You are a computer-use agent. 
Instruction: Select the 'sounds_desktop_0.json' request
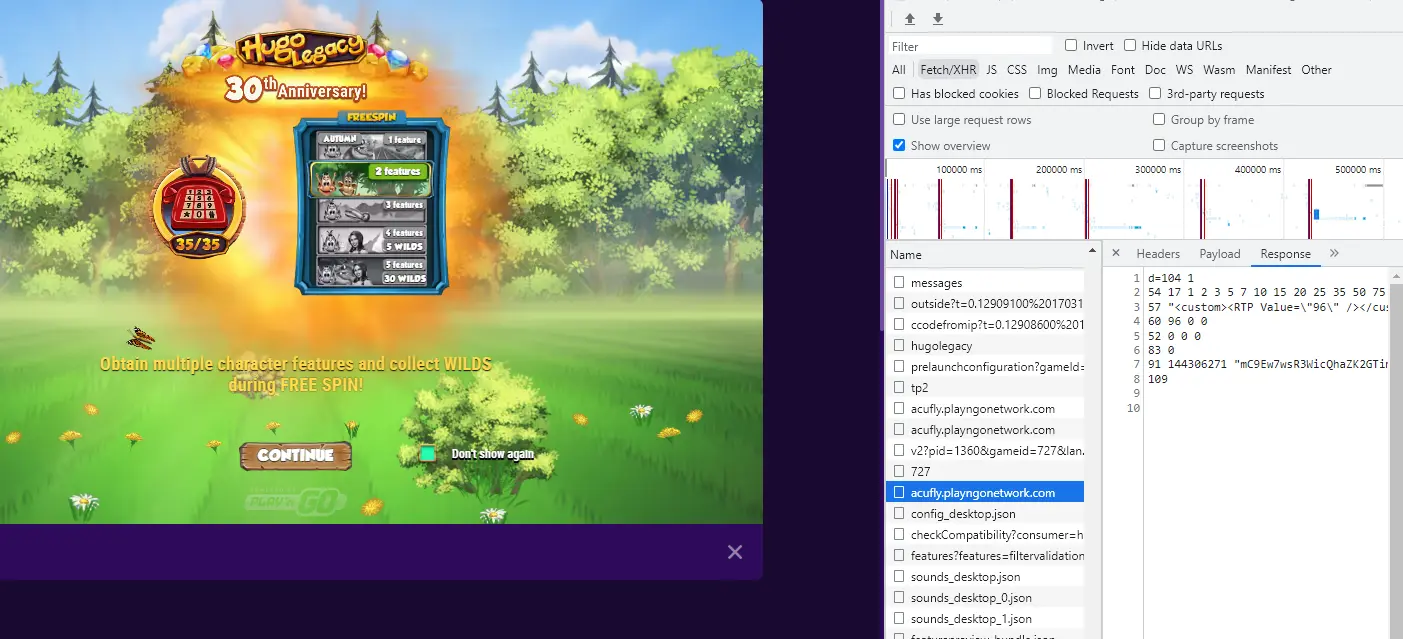(985, 598)
